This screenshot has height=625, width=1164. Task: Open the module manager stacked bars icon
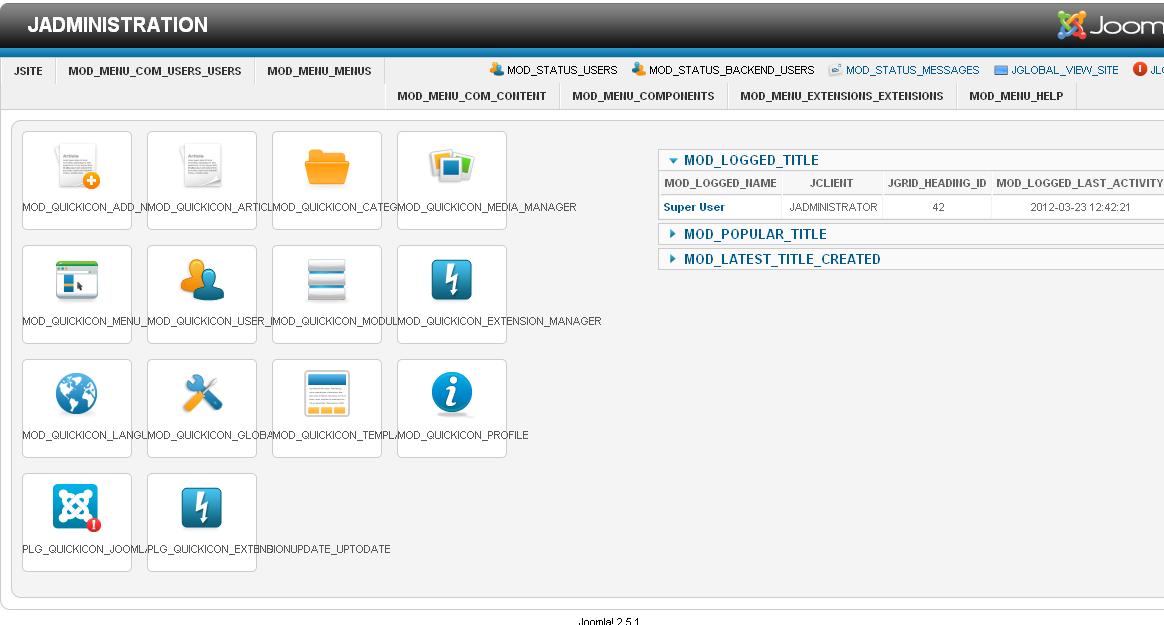[327, 280]
